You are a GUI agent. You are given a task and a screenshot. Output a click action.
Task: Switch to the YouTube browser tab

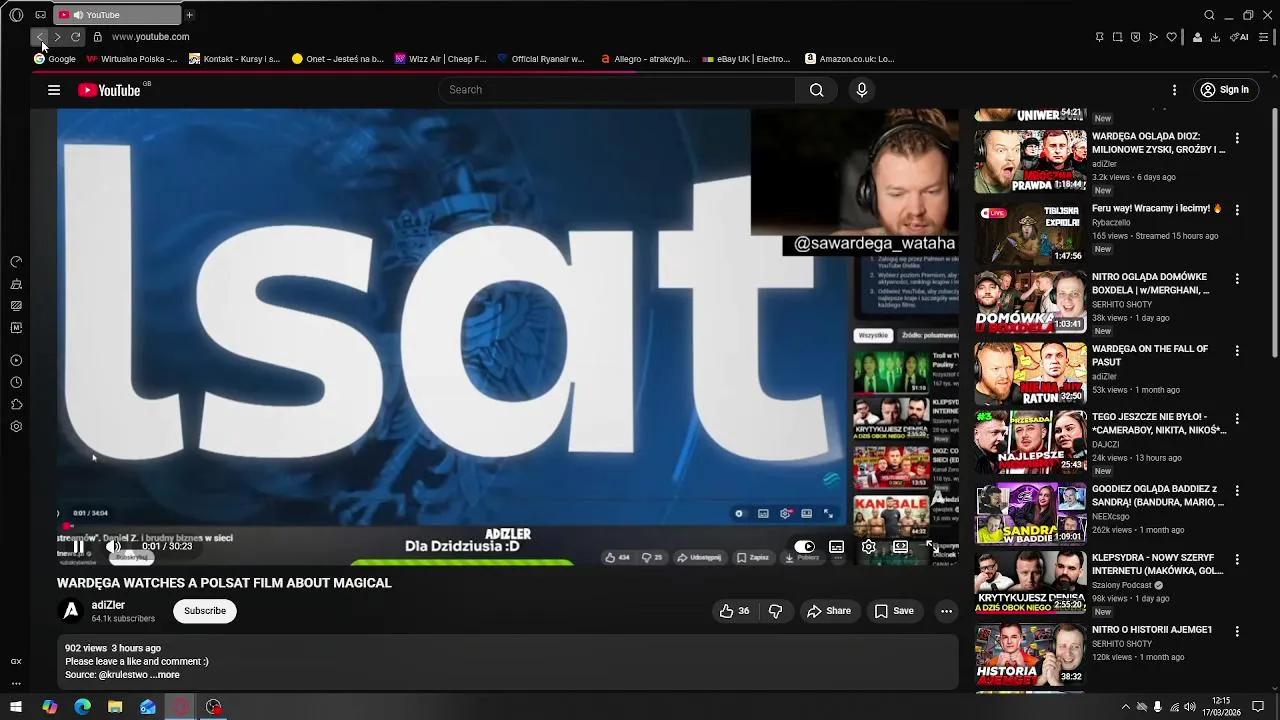coord(117,15)
